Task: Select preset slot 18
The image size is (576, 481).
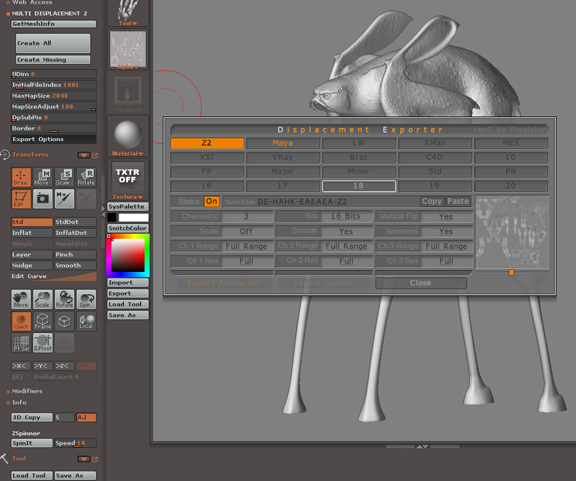Action: [359, 186]
